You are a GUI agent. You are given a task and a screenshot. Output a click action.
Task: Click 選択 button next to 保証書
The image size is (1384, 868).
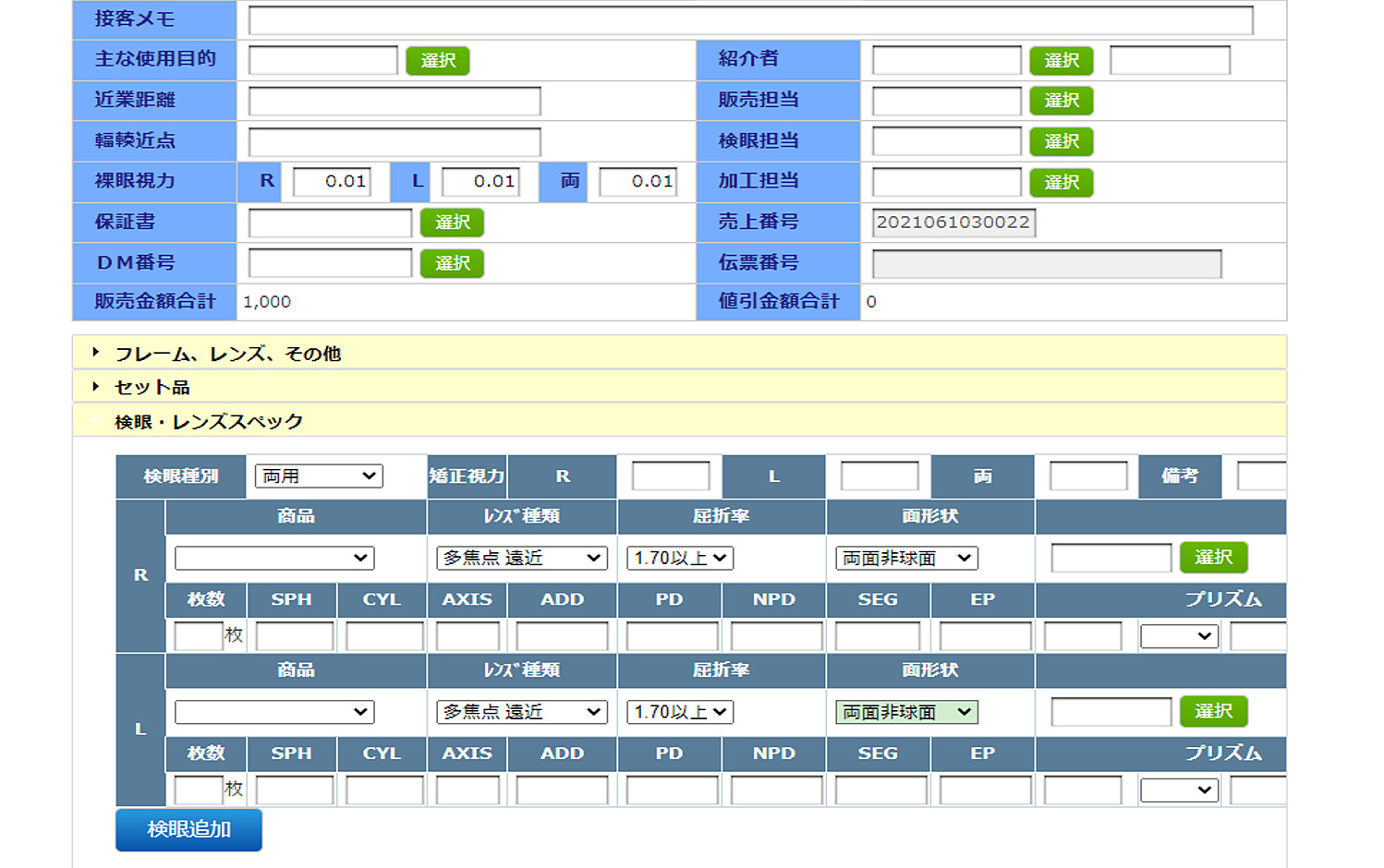click(x=452, y=223)
